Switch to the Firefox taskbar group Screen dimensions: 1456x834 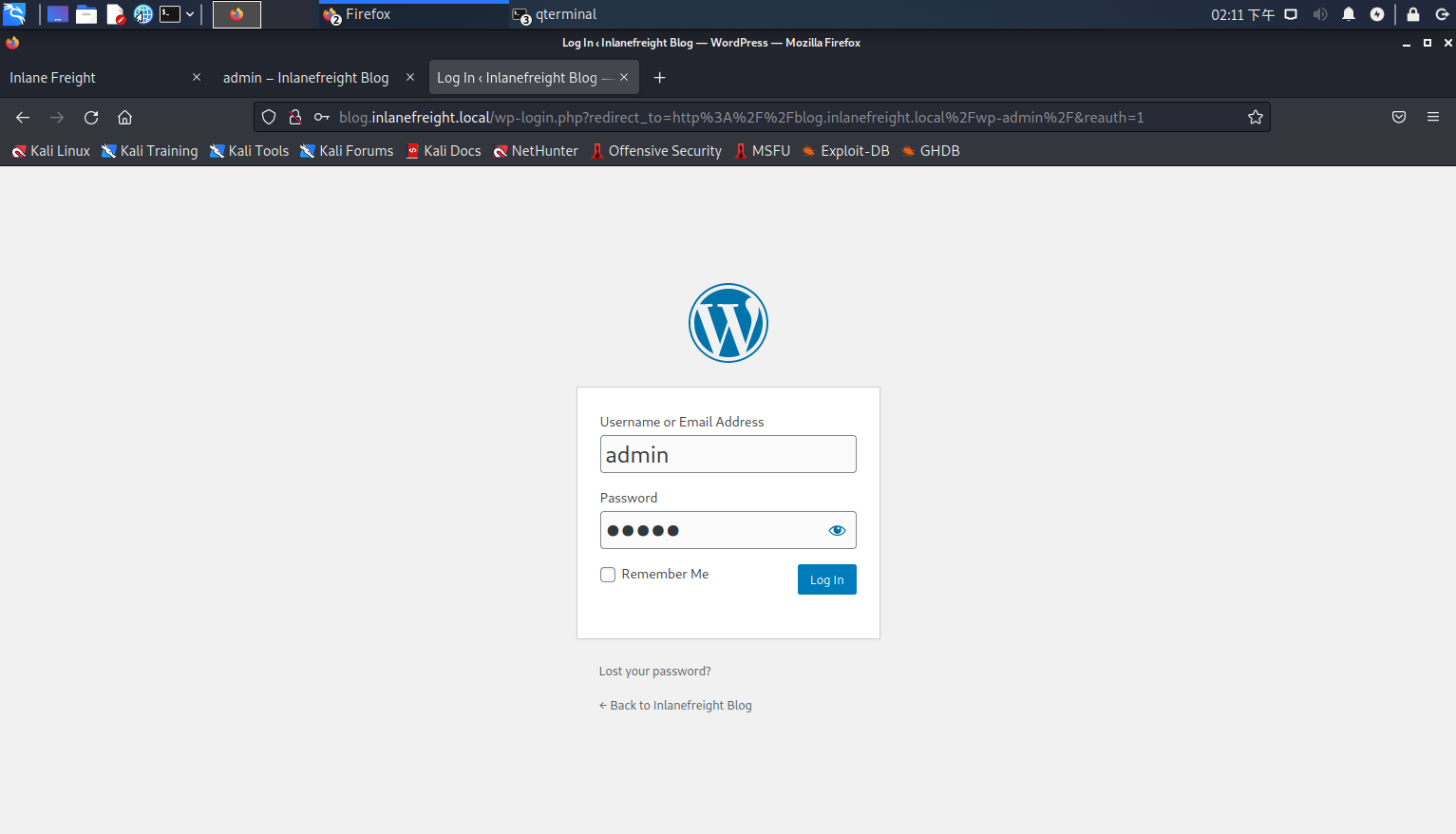pyautogui.click(x=413, y=14)
